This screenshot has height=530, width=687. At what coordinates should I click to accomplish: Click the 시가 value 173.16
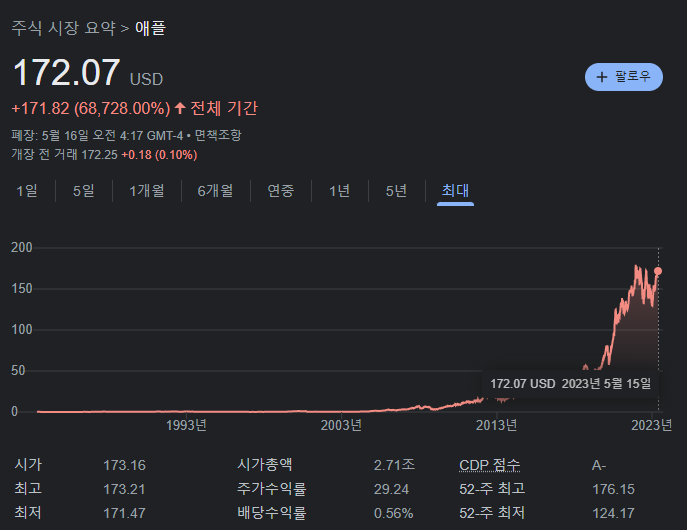(124, 465)
